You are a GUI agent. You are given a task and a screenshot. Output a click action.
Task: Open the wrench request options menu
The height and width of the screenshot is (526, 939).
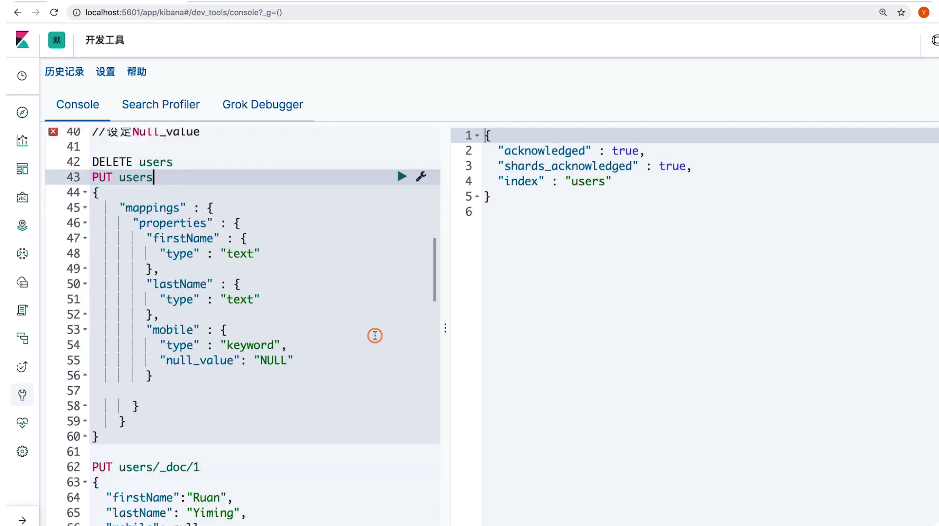coord(421,177)
